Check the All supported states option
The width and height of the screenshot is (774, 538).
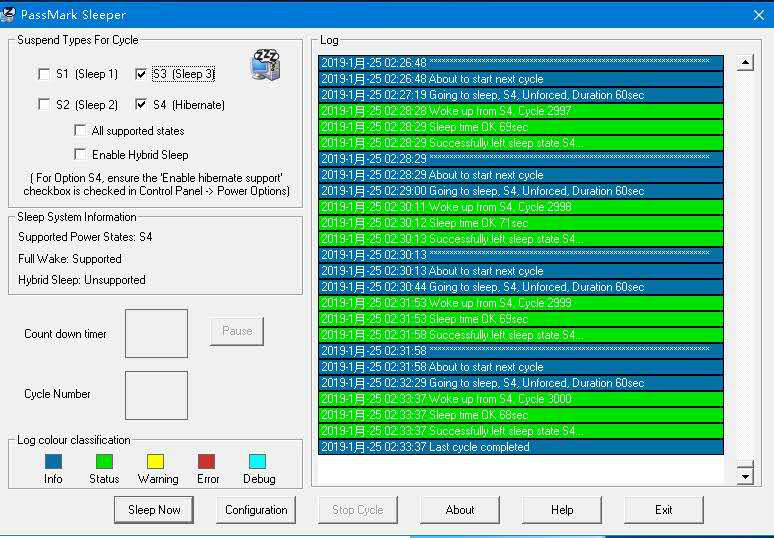[80, 130]
